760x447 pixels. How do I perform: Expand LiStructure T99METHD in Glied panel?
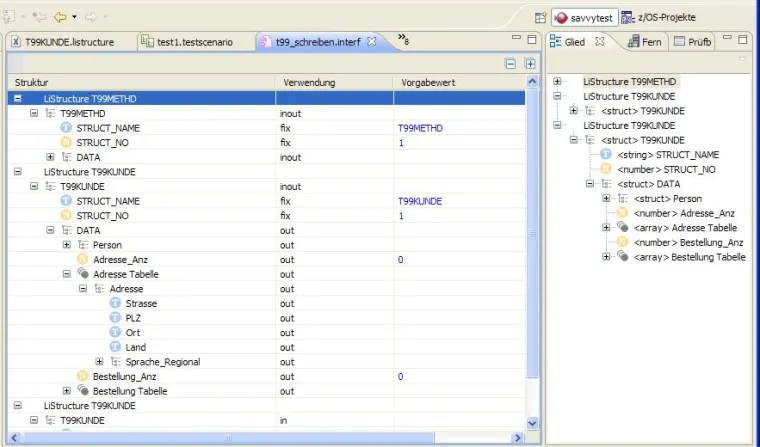pyautogui.click(x=557, y=81)
